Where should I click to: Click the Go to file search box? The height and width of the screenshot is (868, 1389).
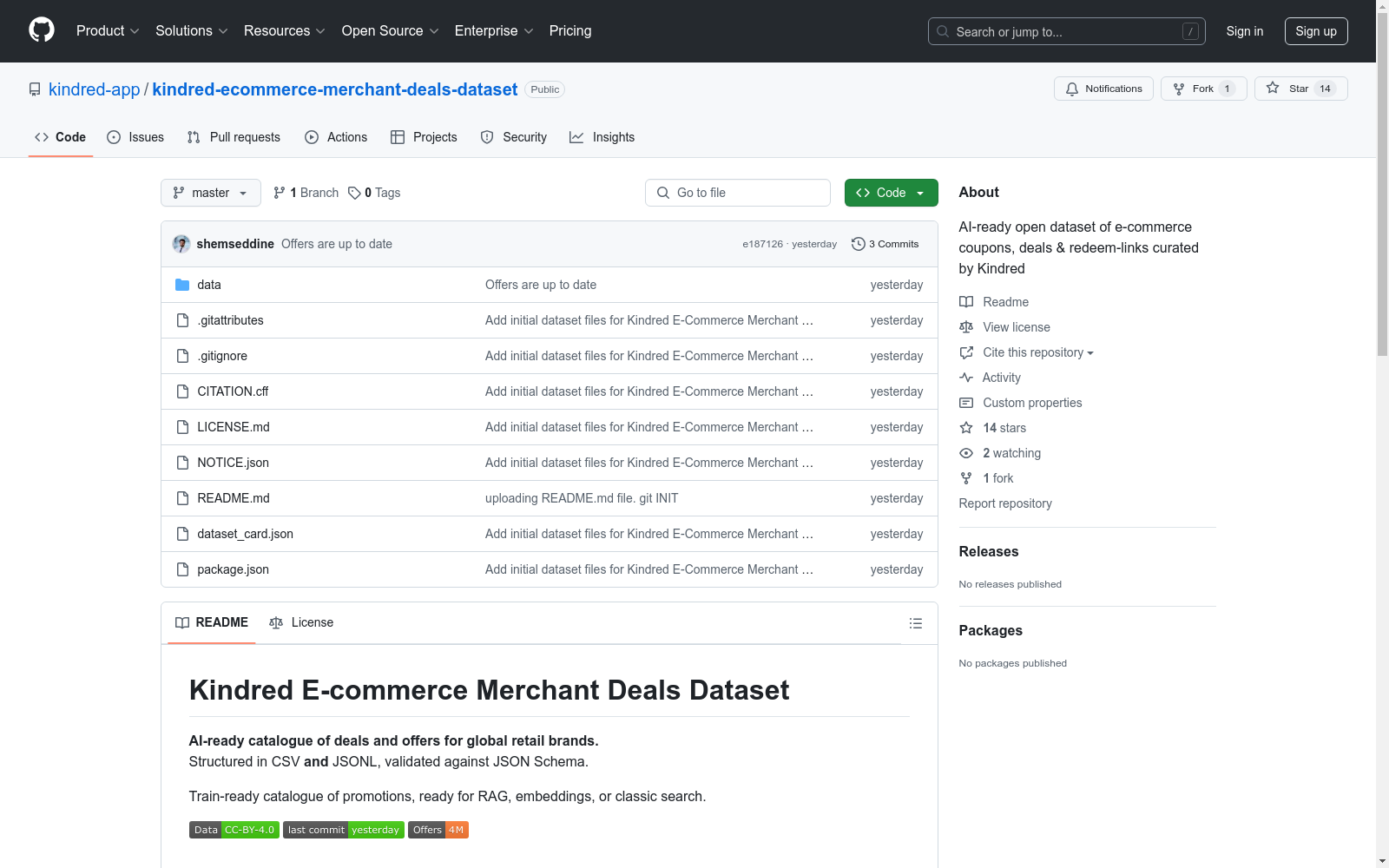click(738, 193)
